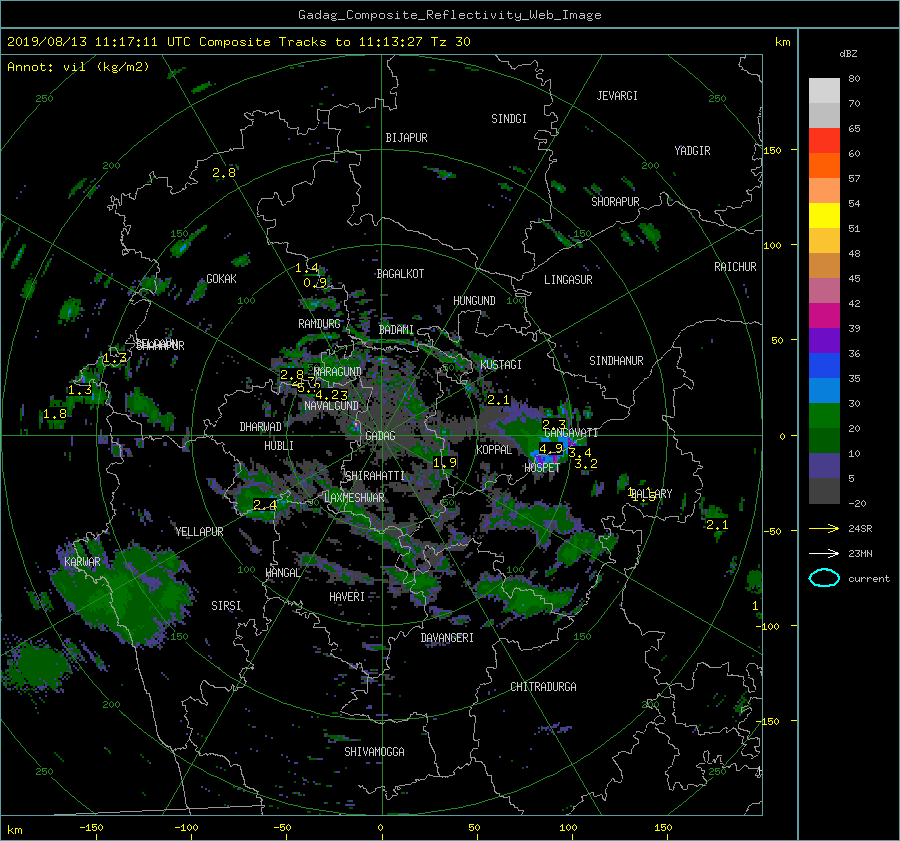Image resolution: width=900 pixels, height=841 pixels.
Task: Click the GOKAK city label
Action: (x=222, y=279)
